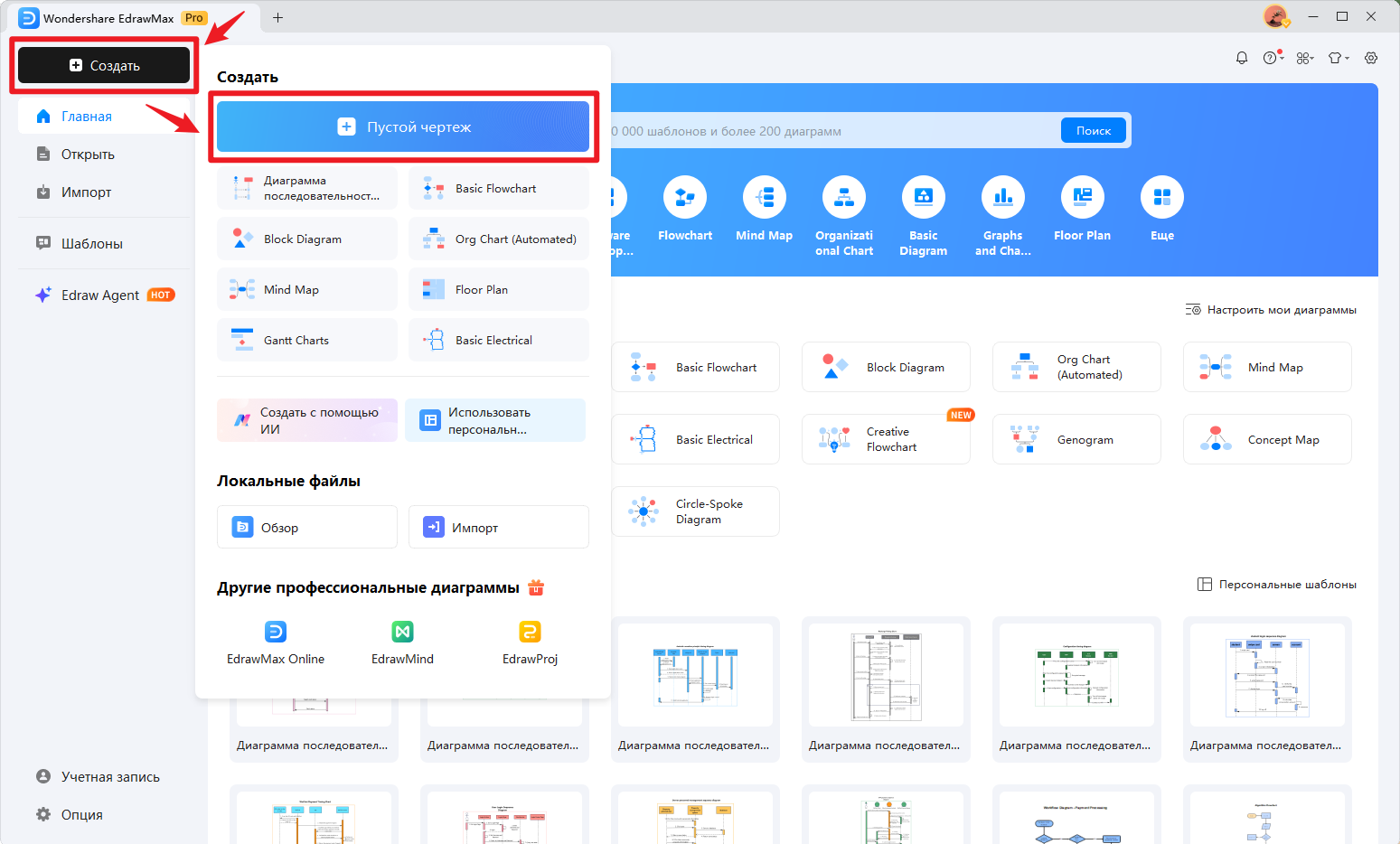Screen dimensions: 1400x844
Task: Create a Gantt Charts diagram
Action: [306, 340]
